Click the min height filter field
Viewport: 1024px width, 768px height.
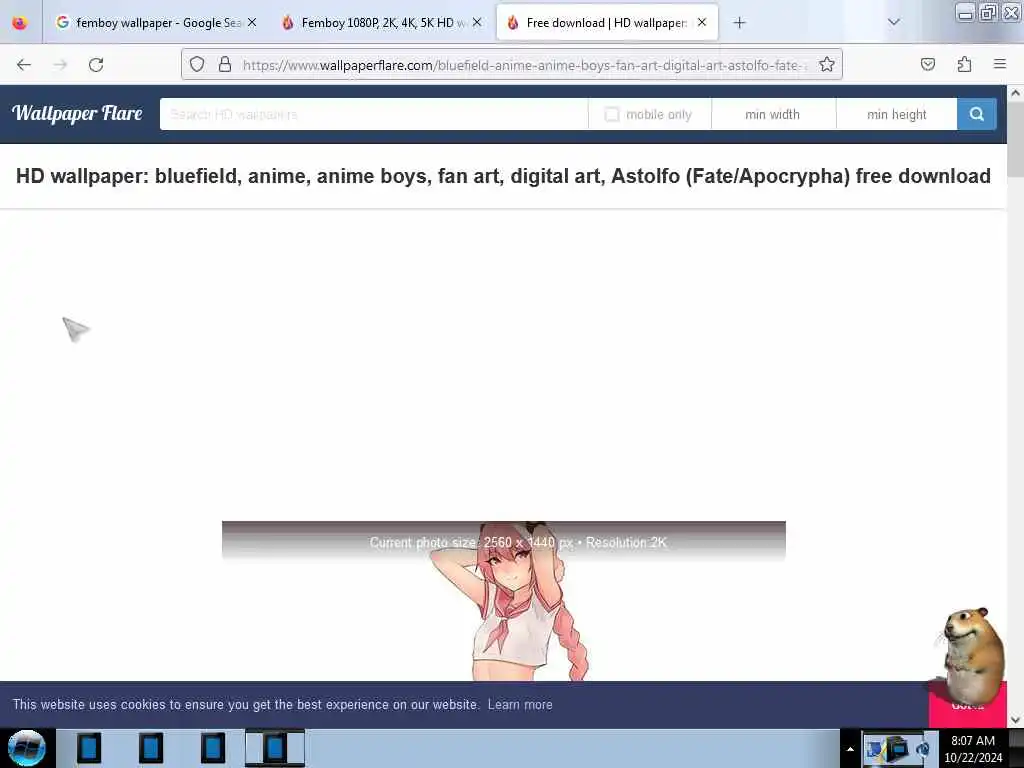click(x=897, y=114)
